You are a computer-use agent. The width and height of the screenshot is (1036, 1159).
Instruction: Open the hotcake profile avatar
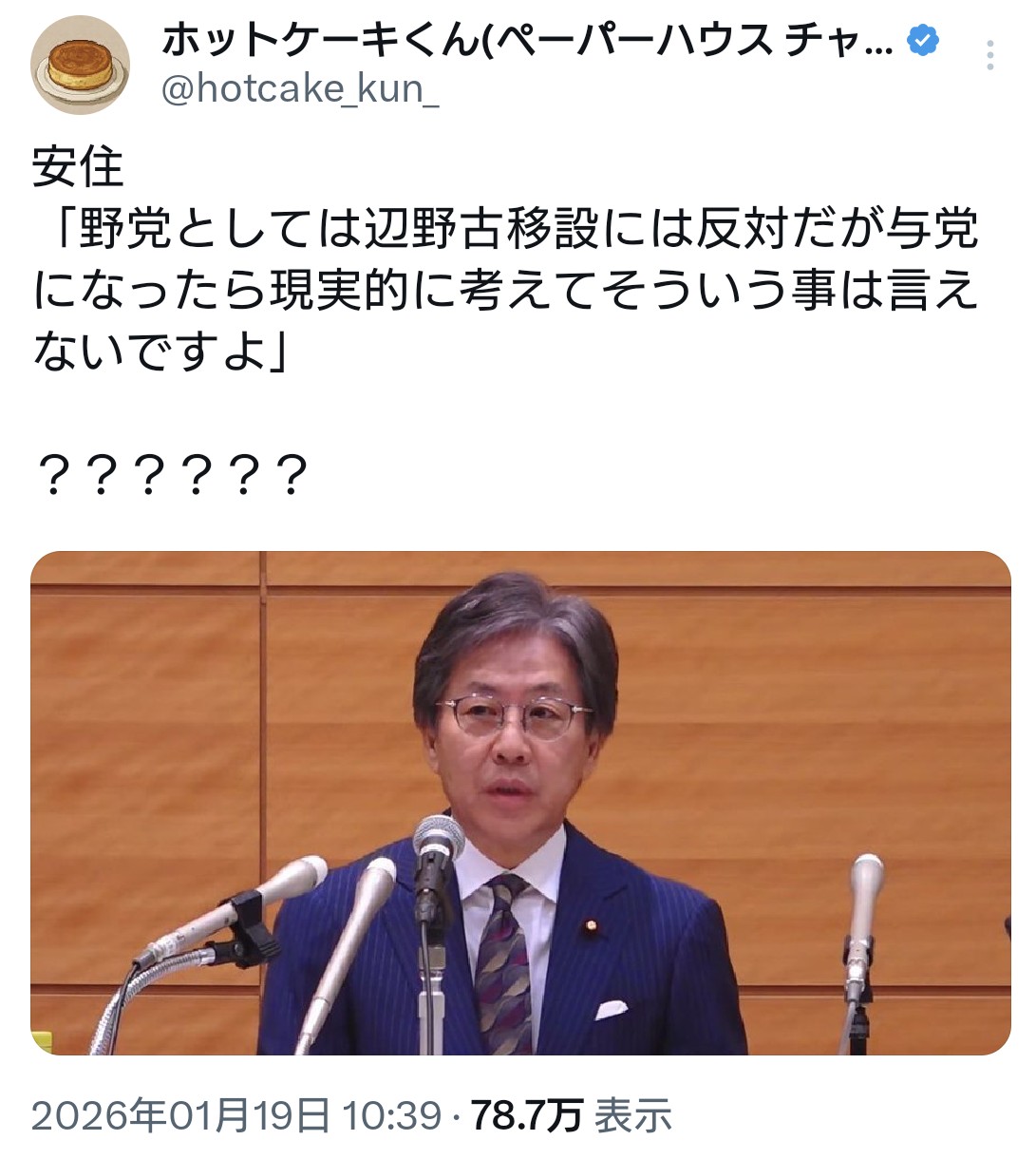[81, 66]
